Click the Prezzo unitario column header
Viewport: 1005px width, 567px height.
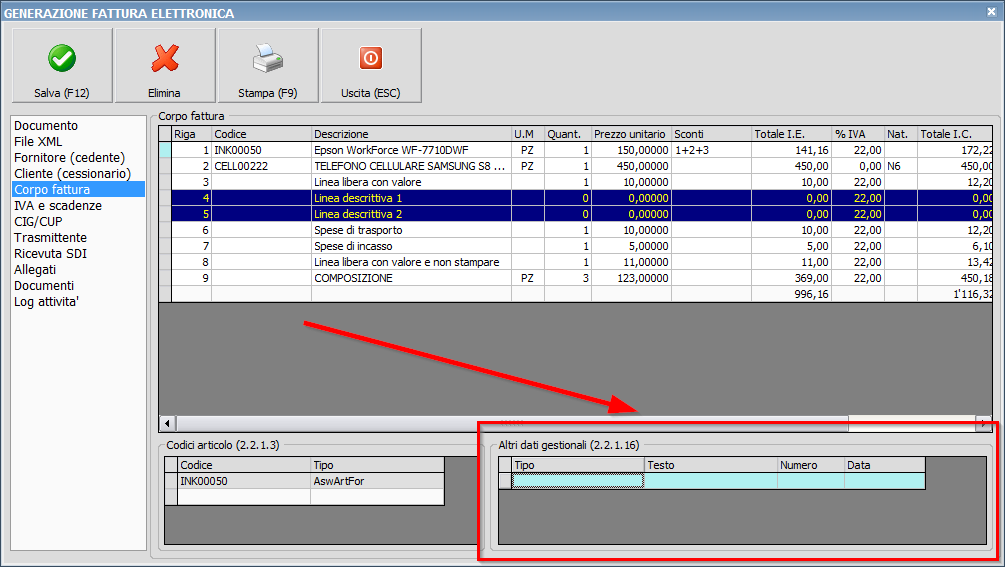tap(630, 134)
